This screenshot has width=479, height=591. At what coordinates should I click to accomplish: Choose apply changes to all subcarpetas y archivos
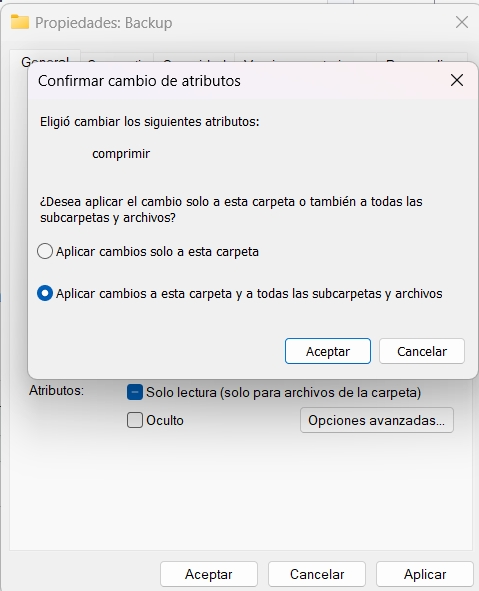(x=45, y=293)
